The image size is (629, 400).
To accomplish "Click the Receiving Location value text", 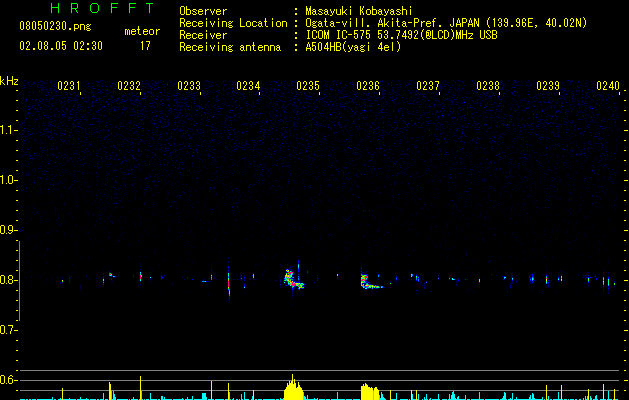I will click(446, 23).
